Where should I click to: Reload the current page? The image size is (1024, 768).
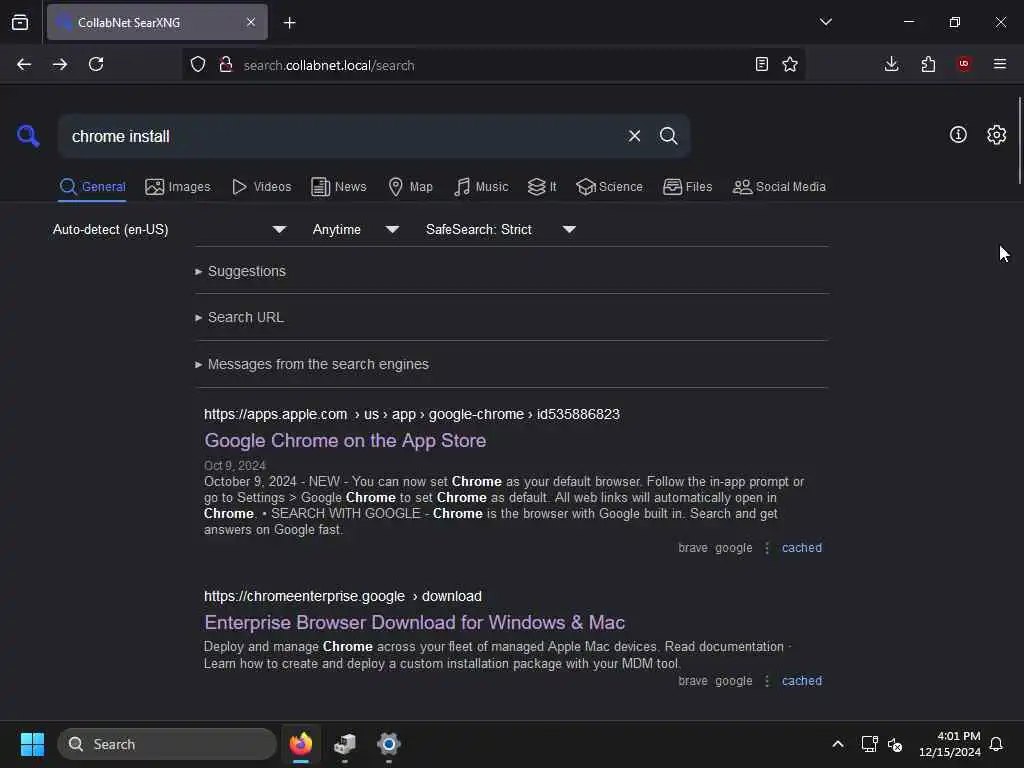[96, 64]
